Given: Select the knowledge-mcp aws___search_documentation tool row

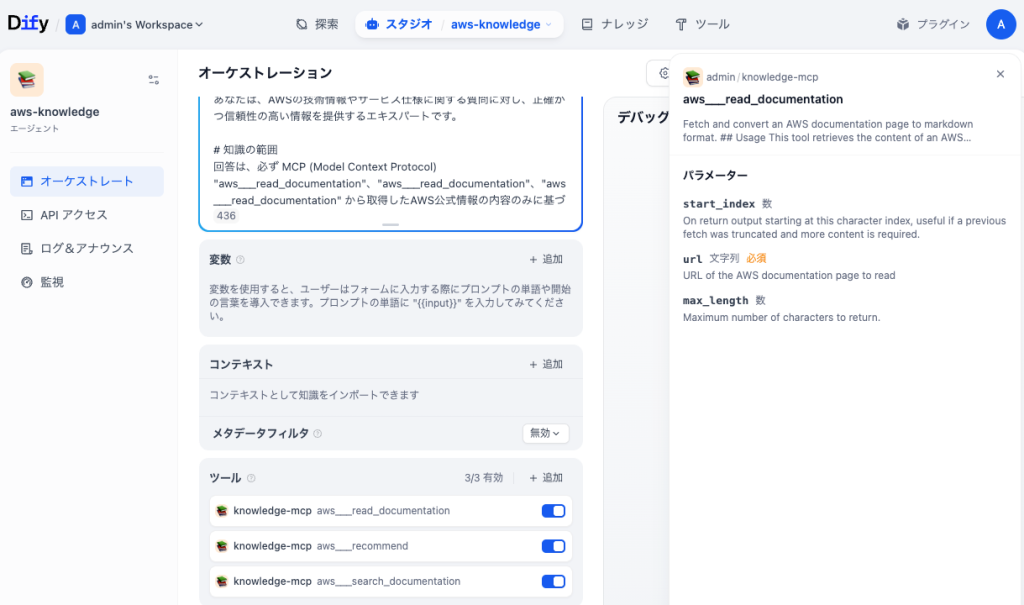Looking at the screenshot, I should coord(391,581).
